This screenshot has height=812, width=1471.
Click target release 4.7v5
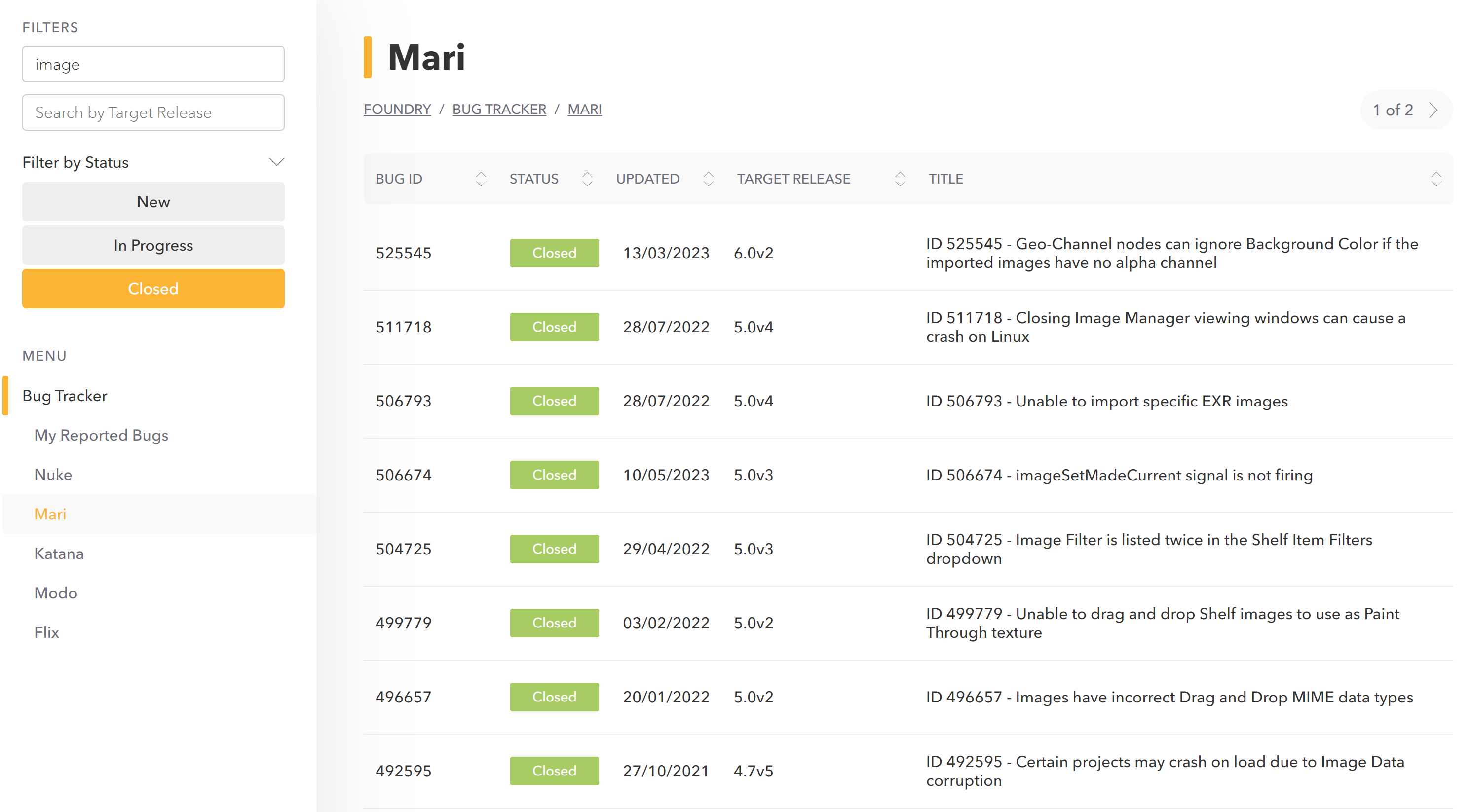pos(753,771)
